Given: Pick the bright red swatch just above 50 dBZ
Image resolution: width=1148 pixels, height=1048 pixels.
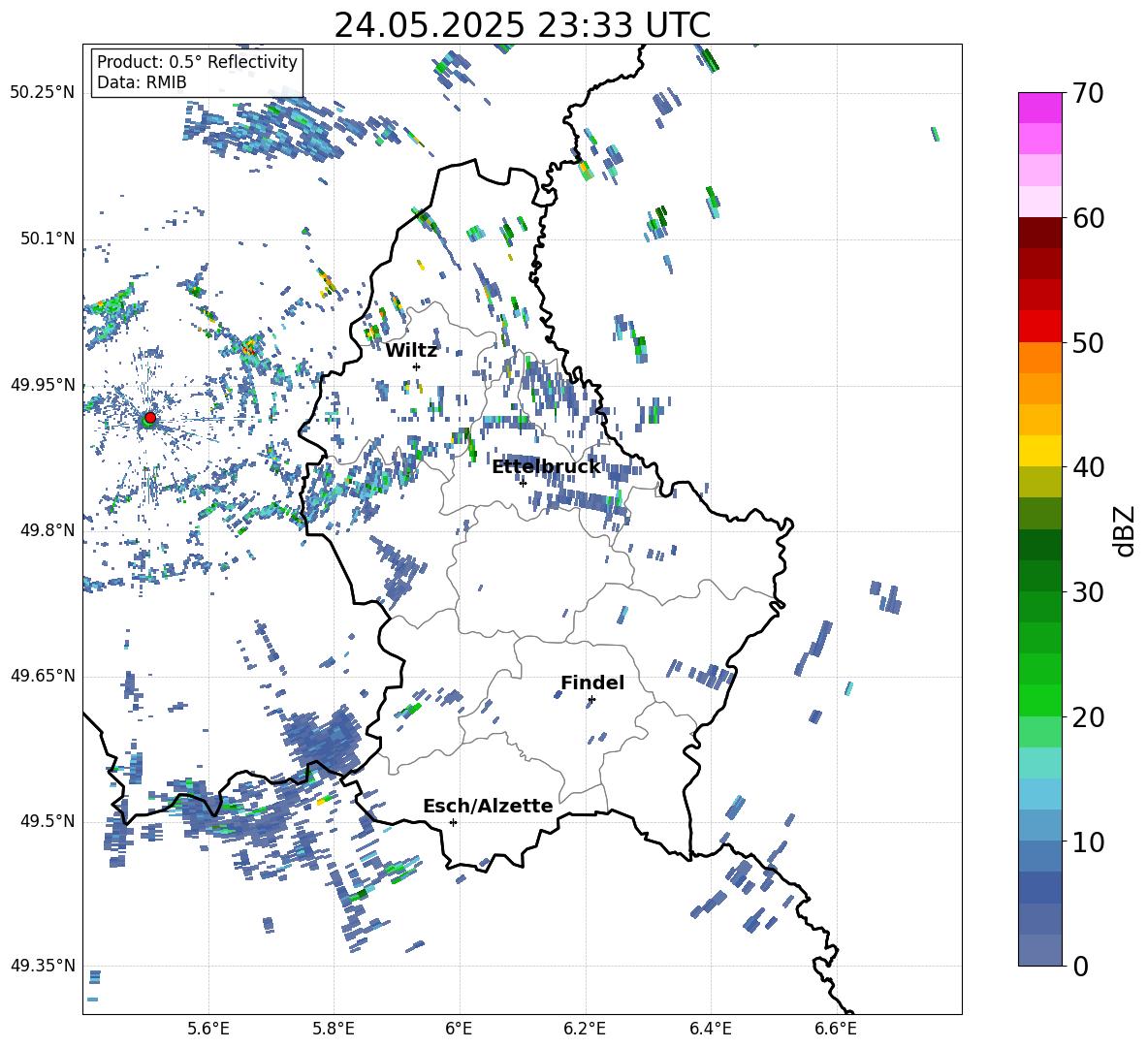Looking at the screenshot, I should click(x=1039, y=327).
